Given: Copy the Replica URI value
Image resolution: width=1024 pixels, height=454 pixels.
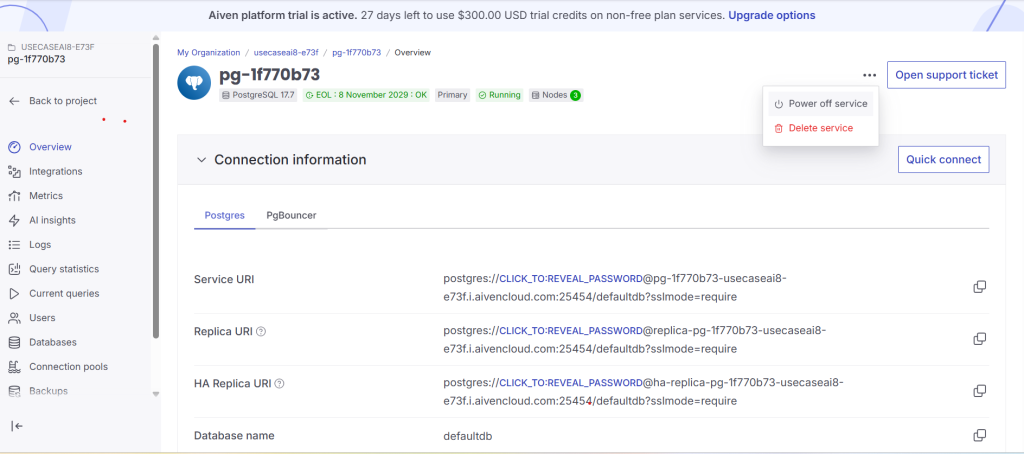Looking at the screenshot, I should 980,339.
